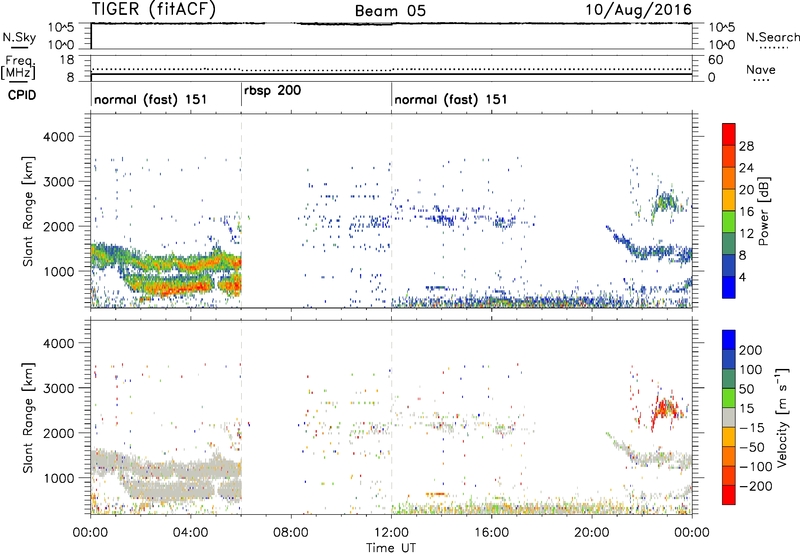
Task: Click the 60 tick on Nave axis
Action: pyautogui.click(x=715, y=60)
